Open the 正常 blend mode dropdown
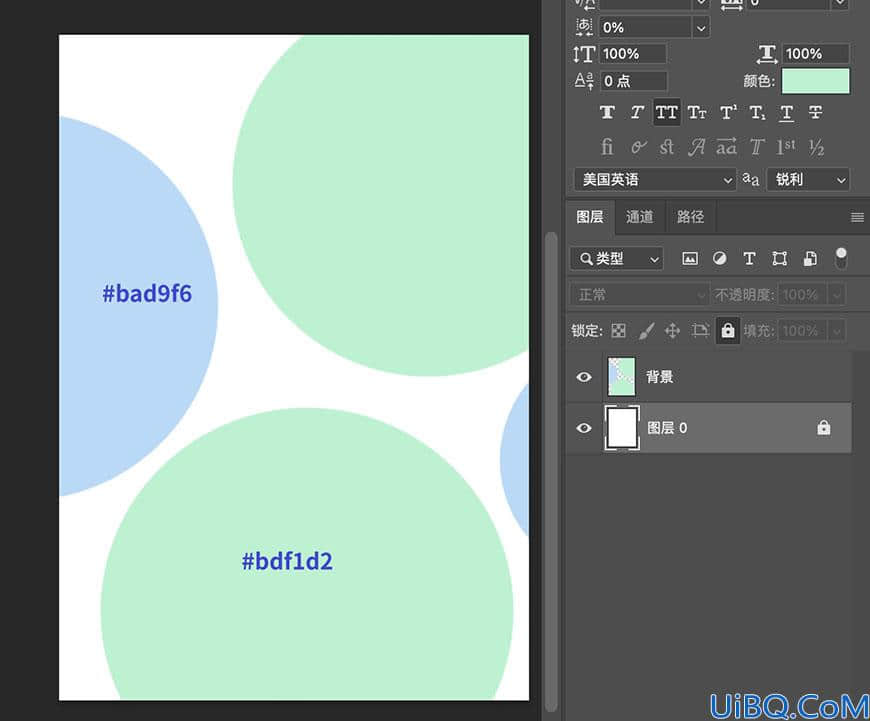The height and width of the screenshot is (721, 870). pyautogui.click(x=639, y=294)
